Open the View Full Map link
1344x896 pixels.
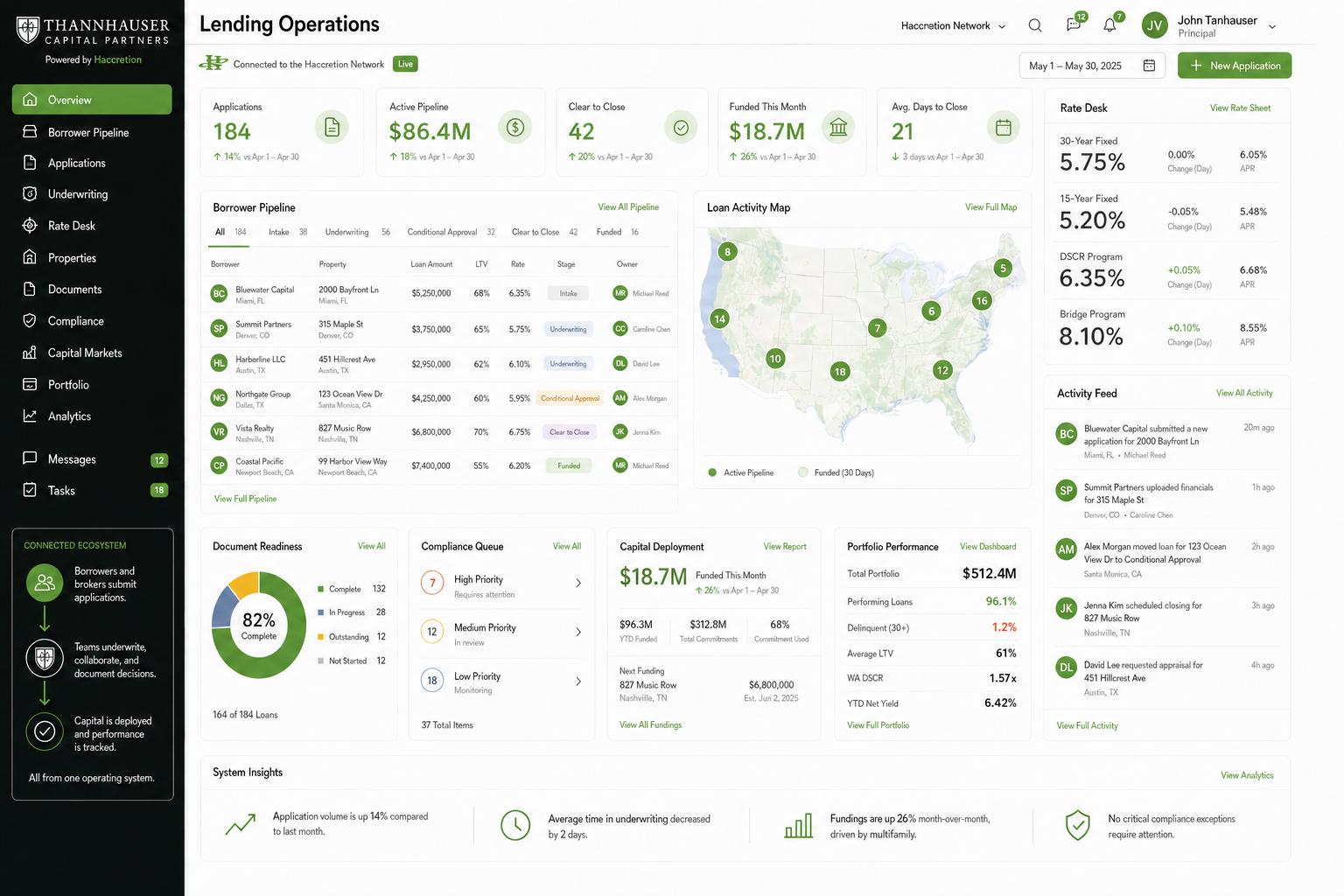click(990, 207)
